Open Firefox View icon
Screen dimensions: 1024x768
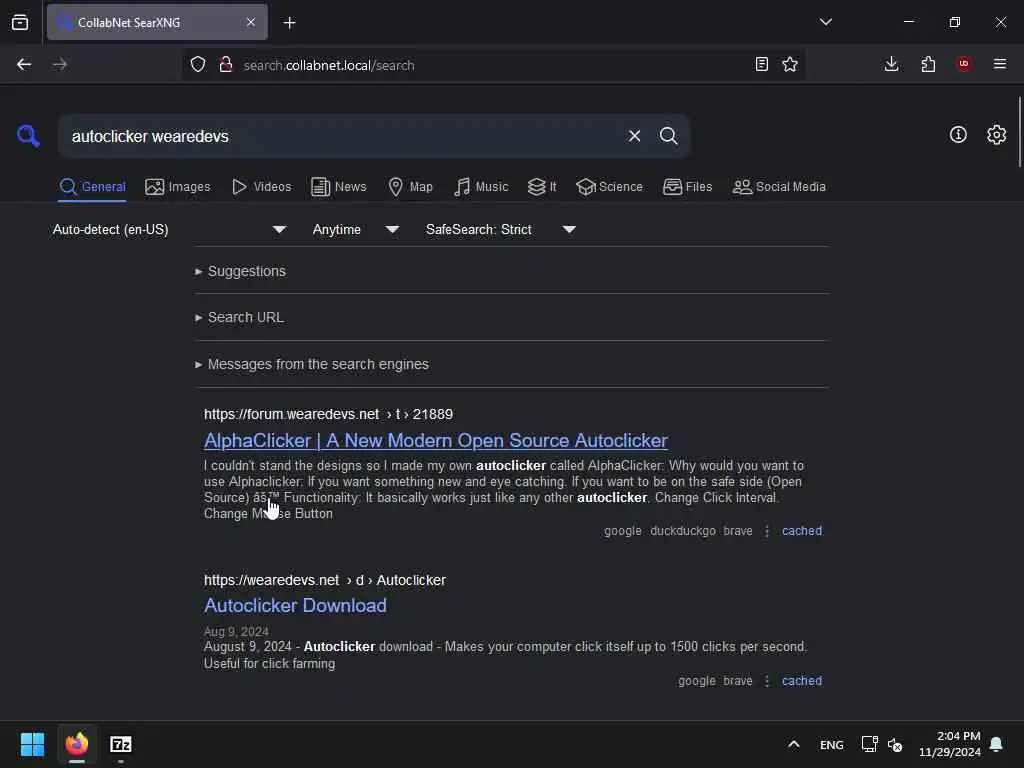tap(20, 23)
